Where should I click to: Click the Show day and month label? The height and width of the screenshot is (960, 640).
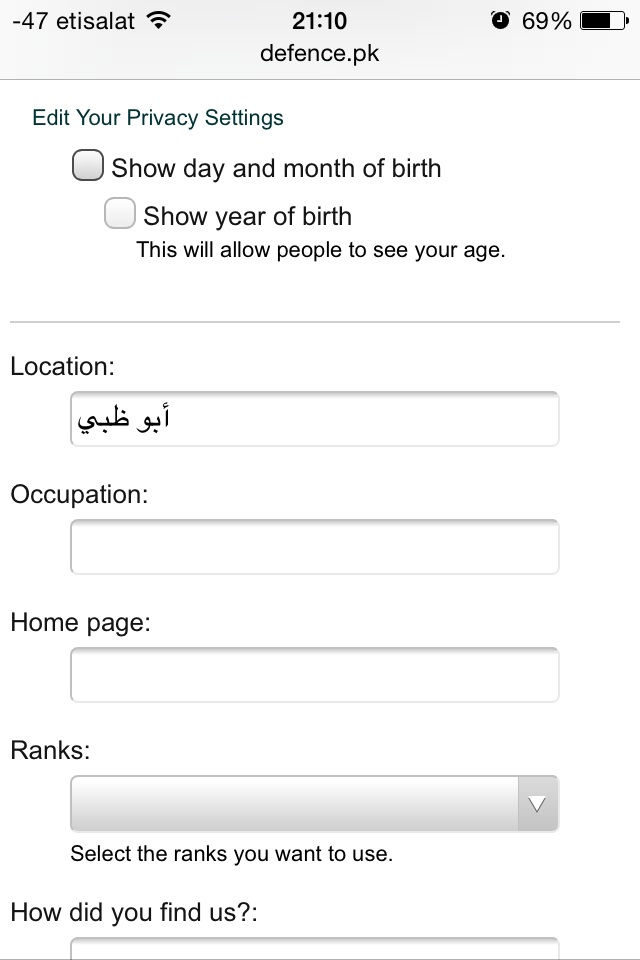[x=276, y=169]
